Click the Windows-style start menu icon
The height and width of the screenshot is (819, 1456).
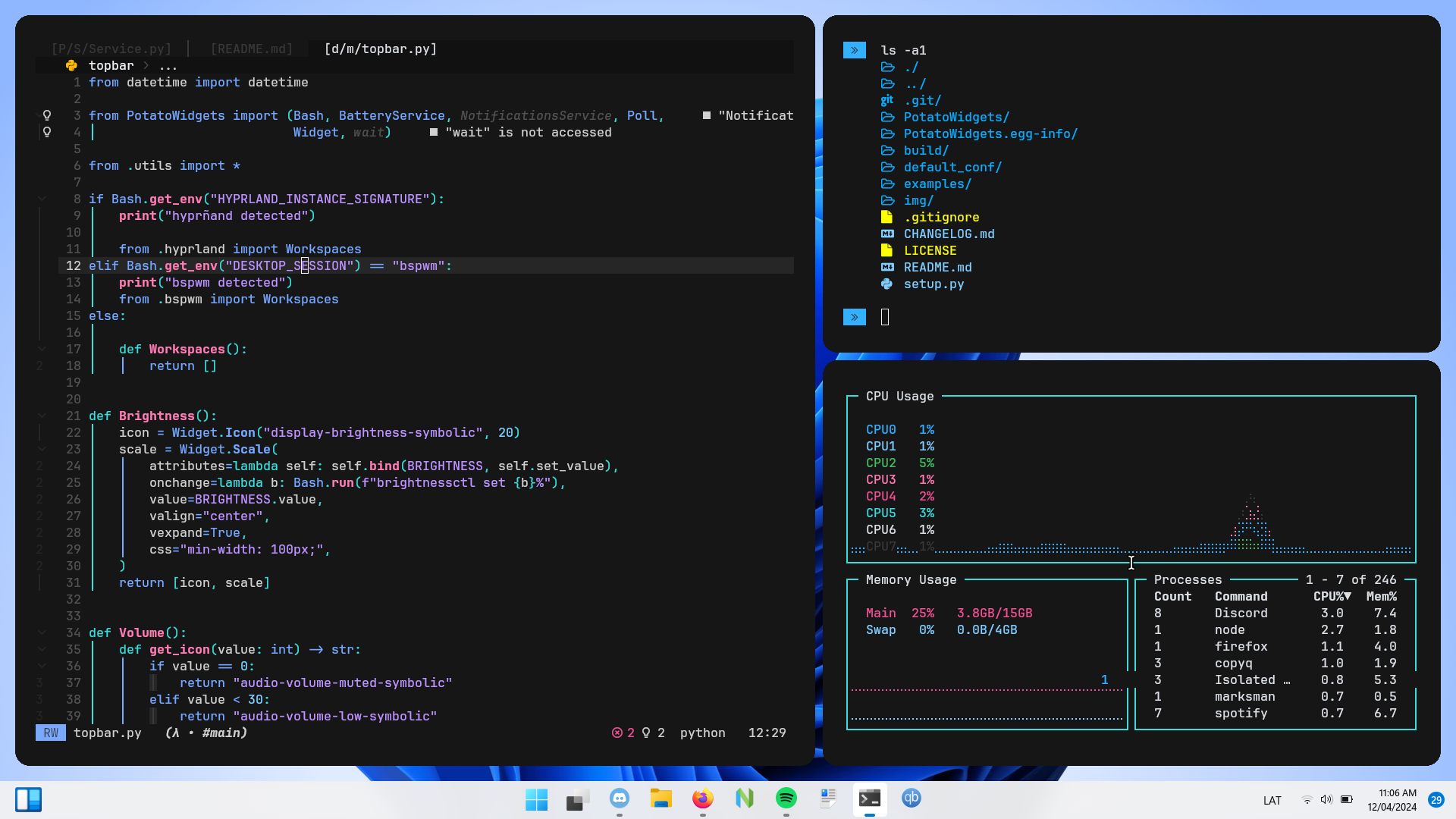click(536, 799)
